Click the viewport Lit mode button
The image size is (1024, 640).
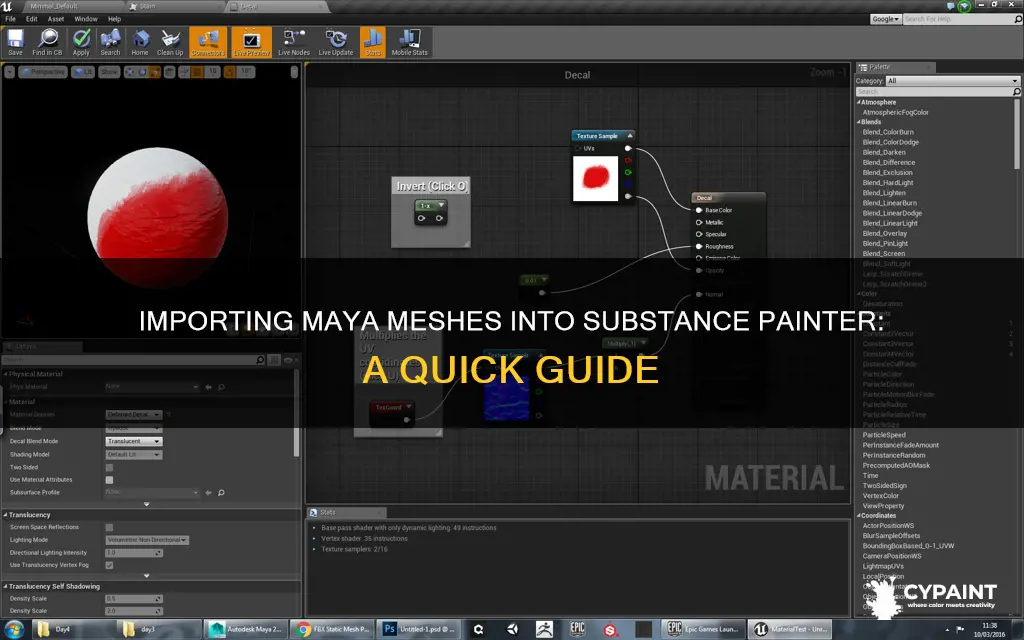83,72
